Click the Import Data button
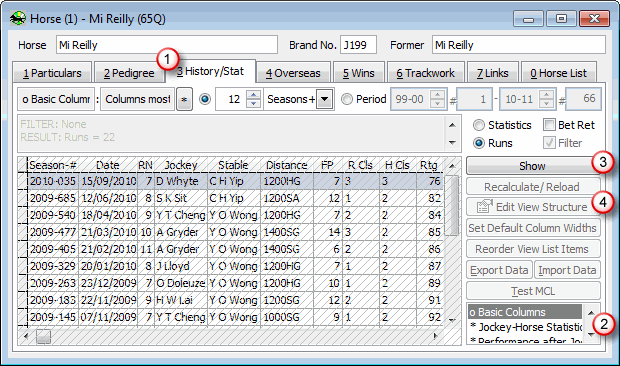The image size is (620, 366). [567, 270]
